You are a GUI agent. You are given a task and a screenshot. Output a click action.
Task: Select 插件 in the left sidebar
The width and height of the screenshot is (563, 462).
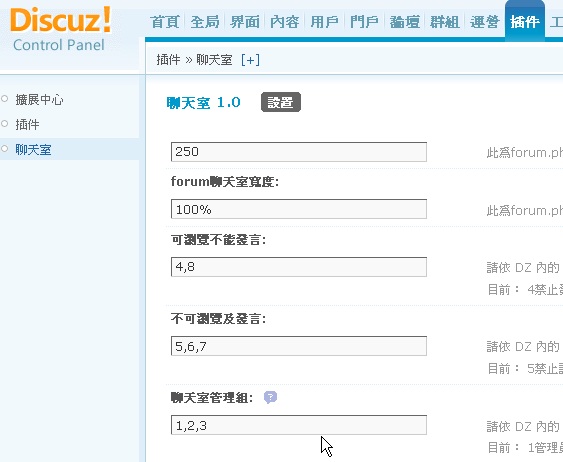click(x=27, y=125)
